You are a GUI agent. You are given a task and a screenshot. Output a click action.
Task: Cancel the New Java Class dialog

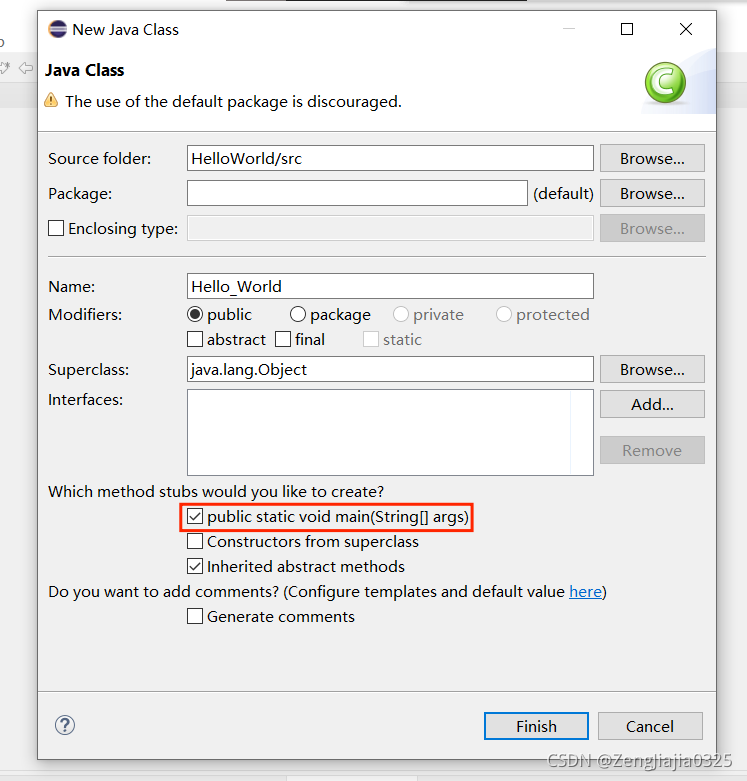coord(650,726)
